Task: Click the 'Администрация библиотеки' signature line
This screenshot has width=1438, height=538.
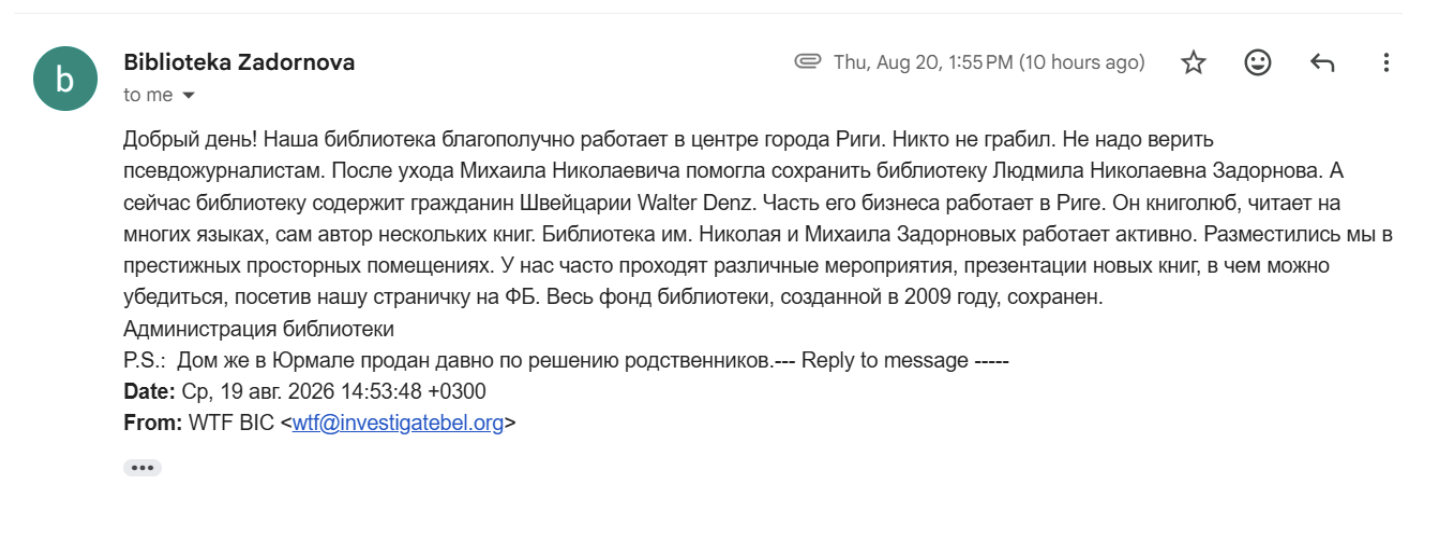Action: tap(258, 329)
